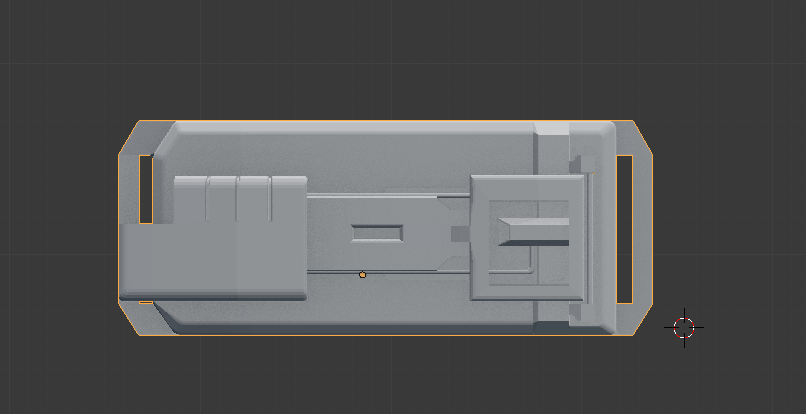
Task: Click the orange object origin dot
Action: (362, 275)
